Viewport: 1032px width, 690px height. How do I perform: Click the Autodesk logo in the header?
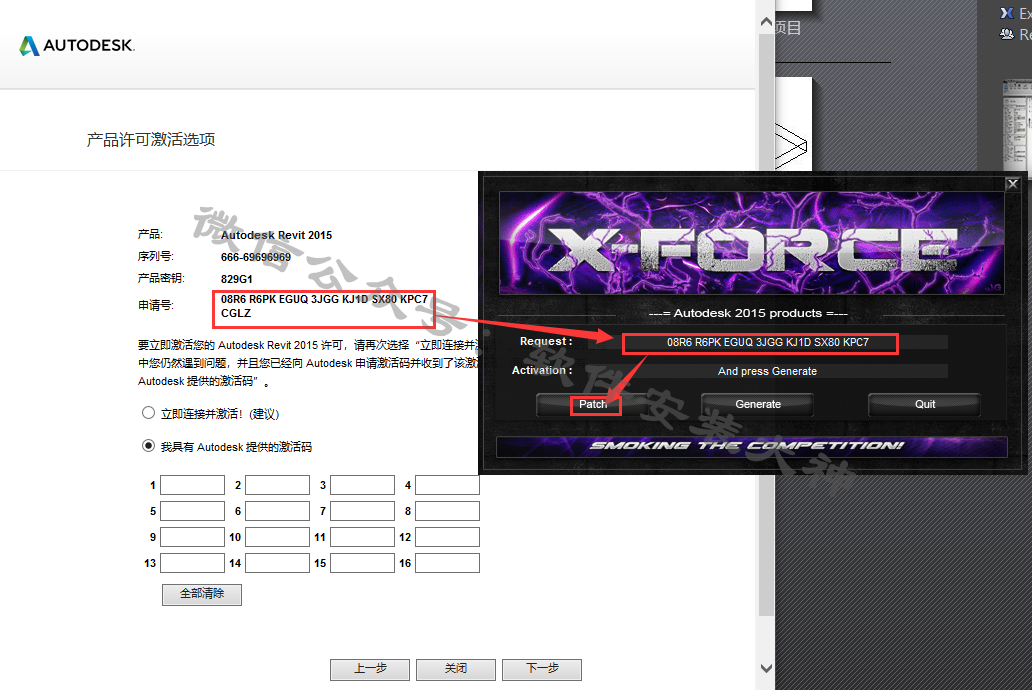point(76,45)
